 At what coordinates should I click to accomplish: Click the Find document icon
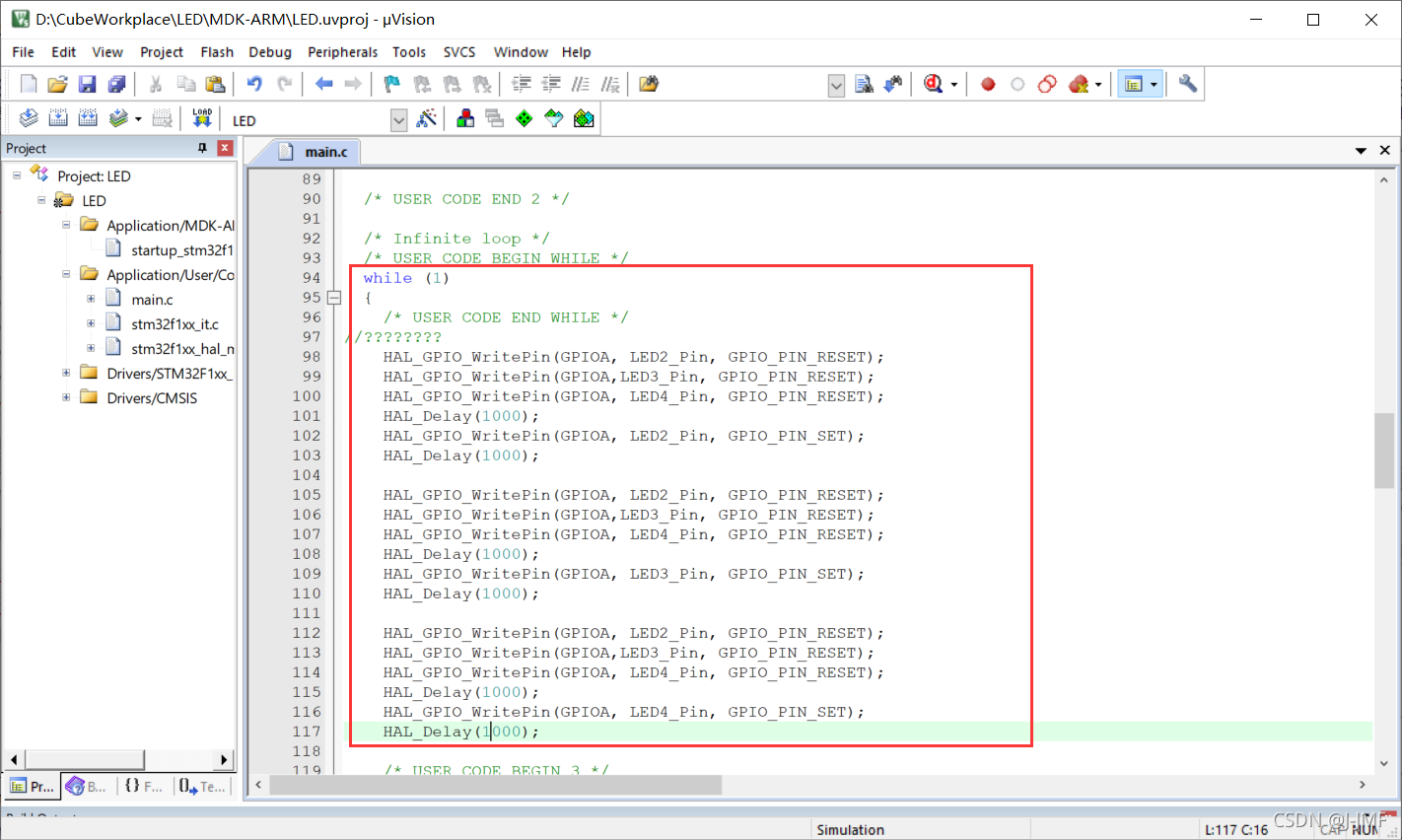click(x=864, y=84)
